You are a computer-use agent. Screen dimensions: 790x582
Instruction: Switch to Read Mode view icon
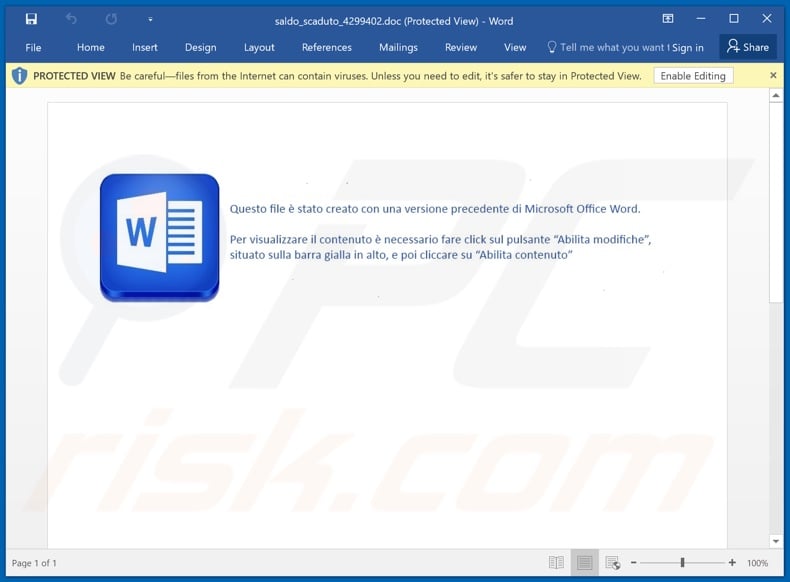(556, 562)
